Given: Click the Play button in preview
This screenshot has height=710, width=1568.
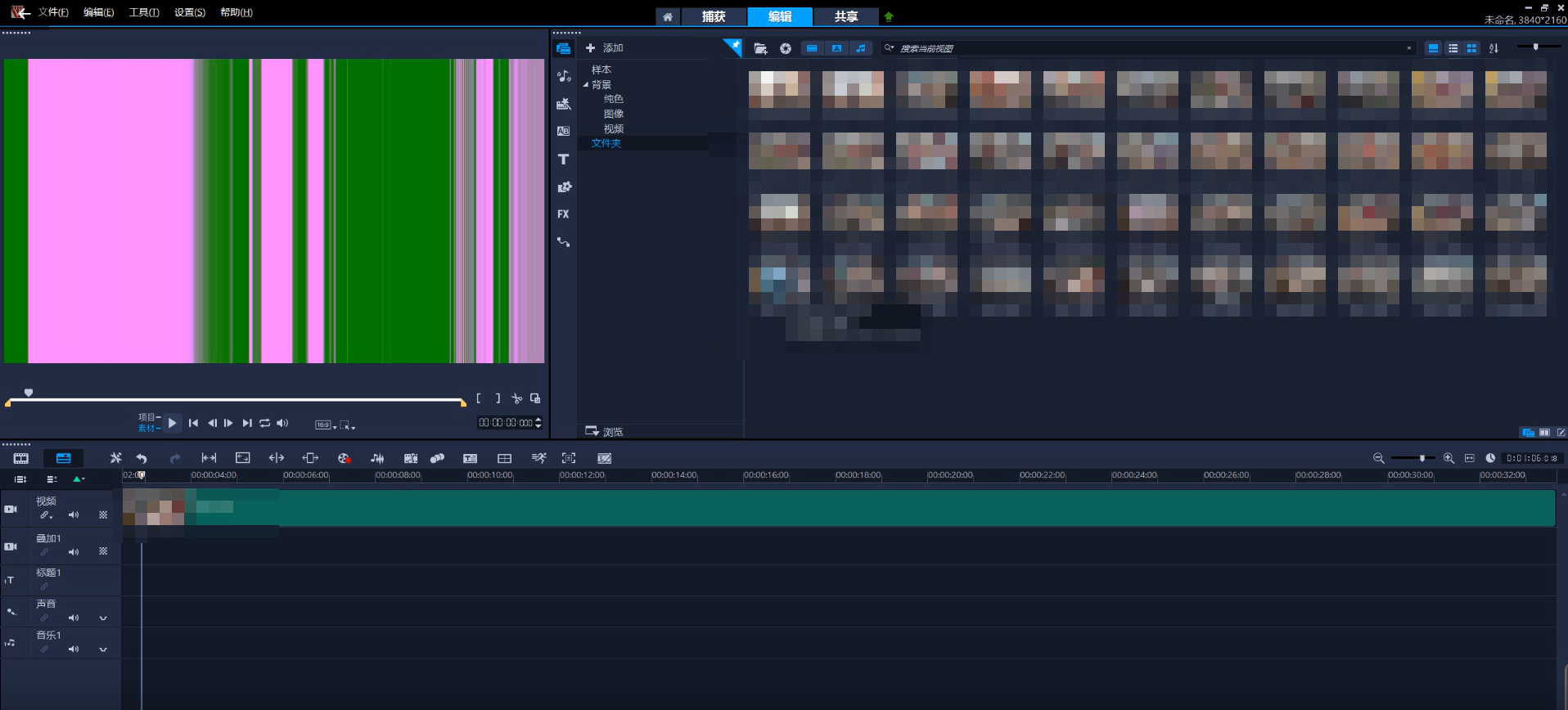Looking at the screenshot, I should tap(172, 423).
